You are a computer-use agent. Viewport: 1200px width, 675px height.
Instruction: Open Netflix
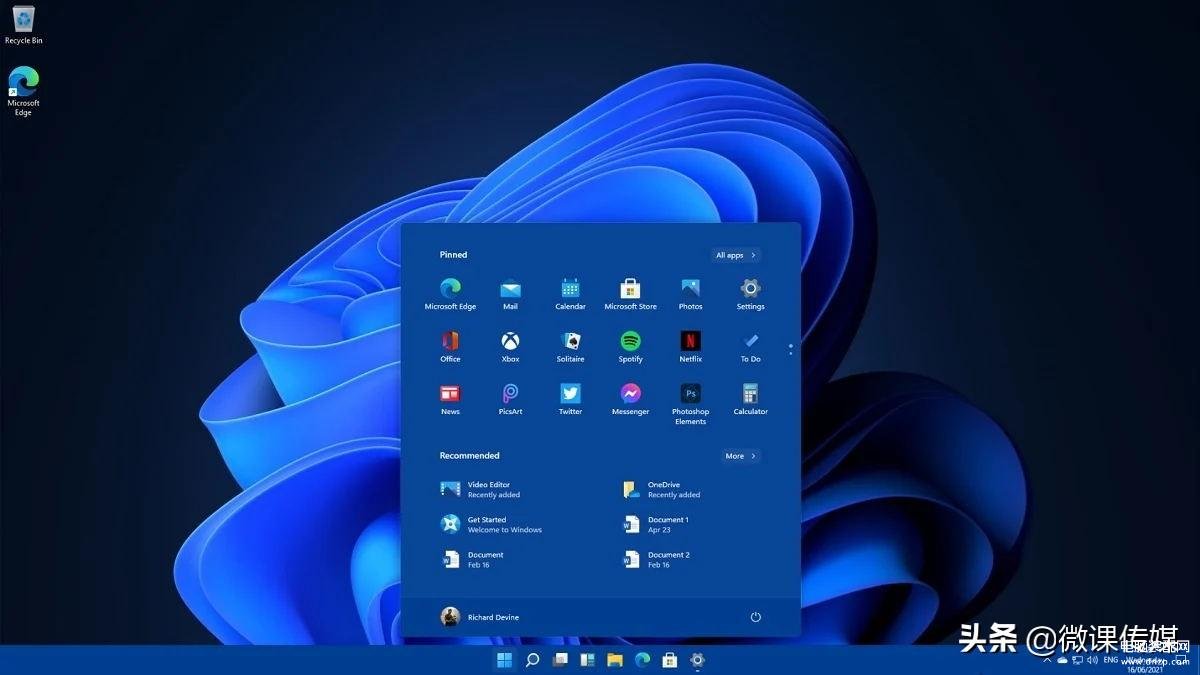690,346
